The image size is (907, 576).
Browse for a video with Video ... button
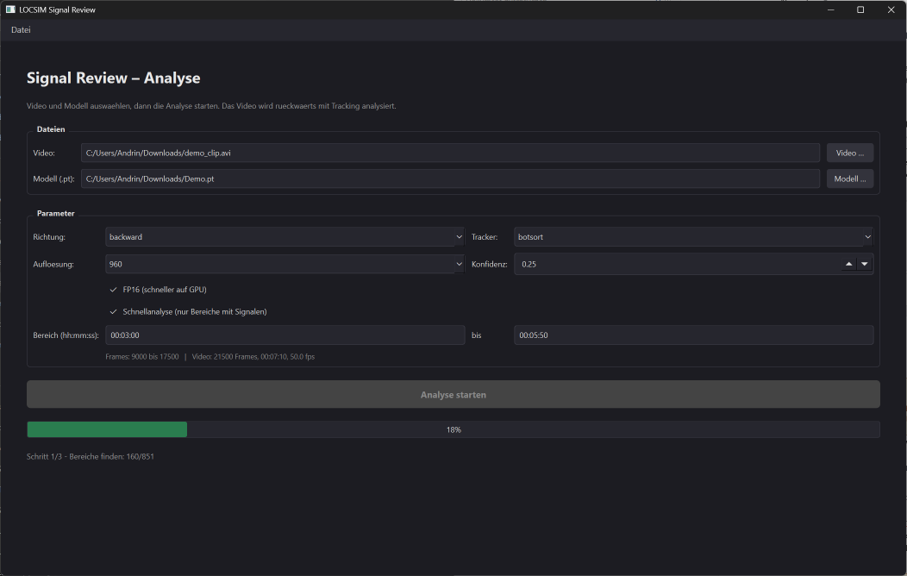(x=849, y=153)
